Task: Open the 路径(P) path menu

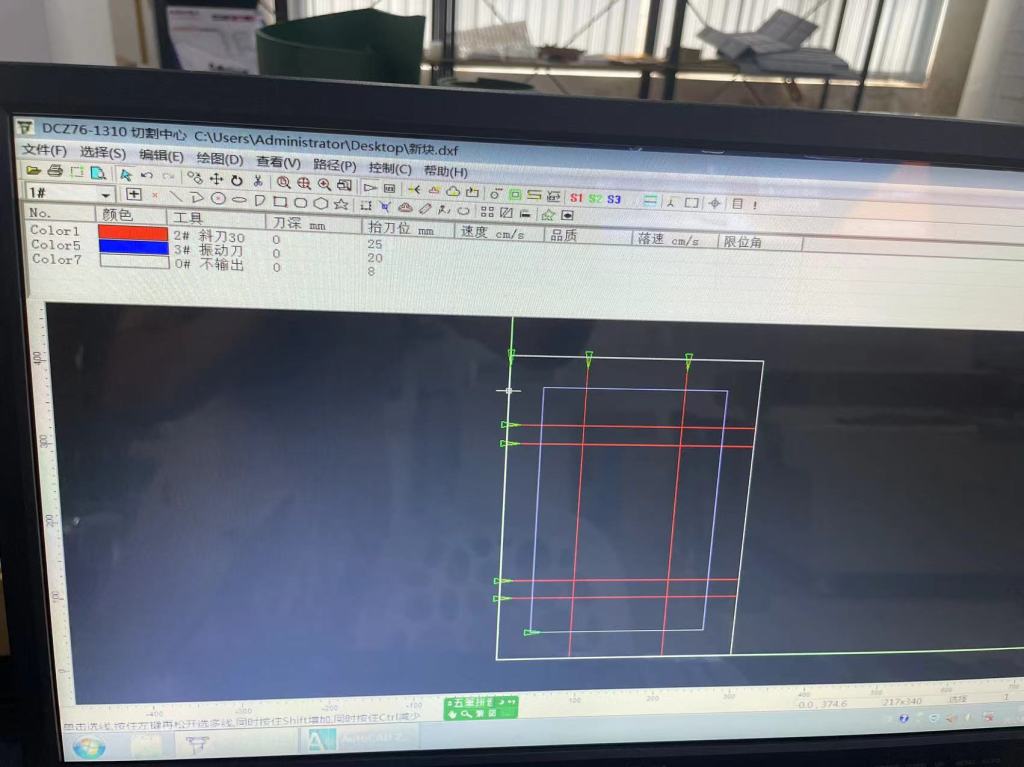Action: click(x=334, y=165)
